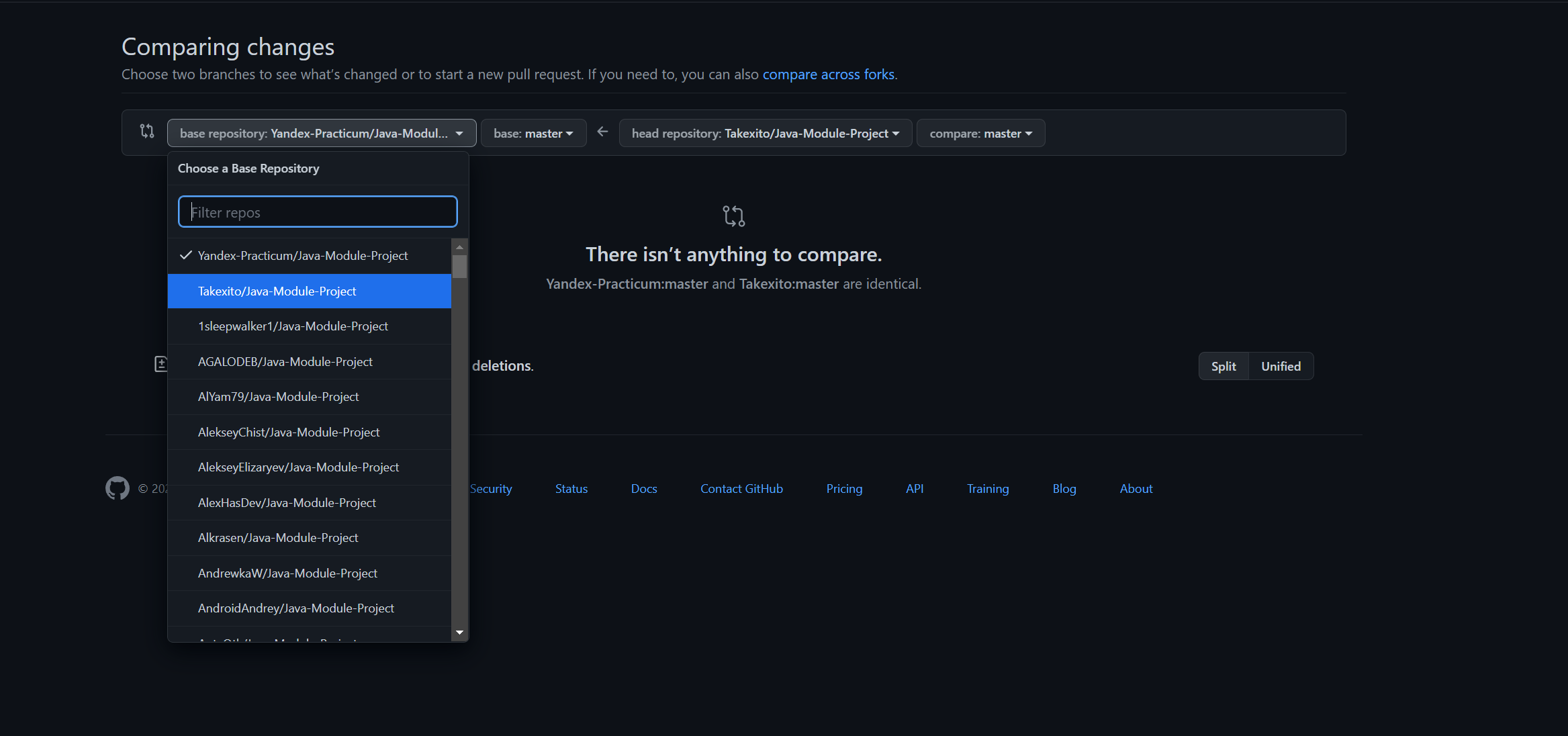Viewport: 1568px width, 736px height.
Task: Click scrollbar up arrow in repo list
Action: click(459, 246)
